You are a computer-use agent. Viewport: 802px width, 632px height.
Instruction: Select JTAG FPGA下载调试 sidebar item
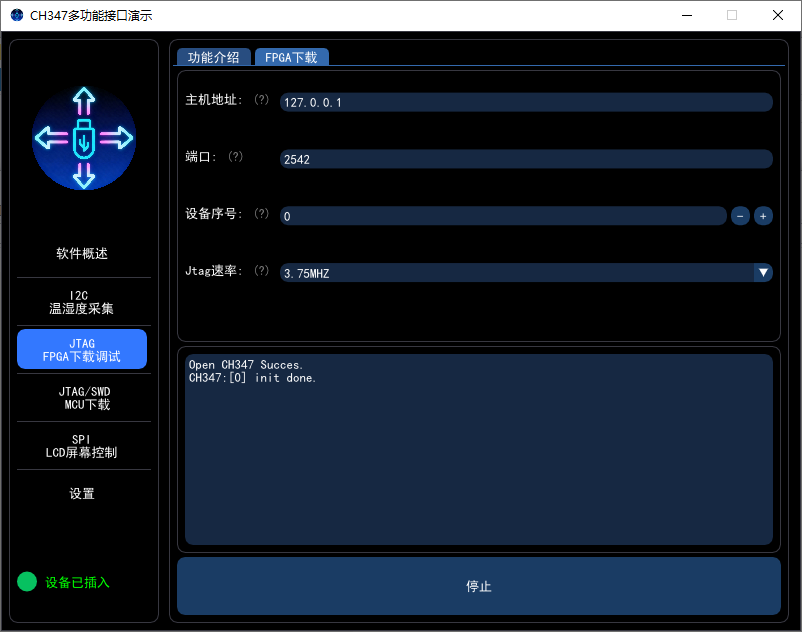82,349
